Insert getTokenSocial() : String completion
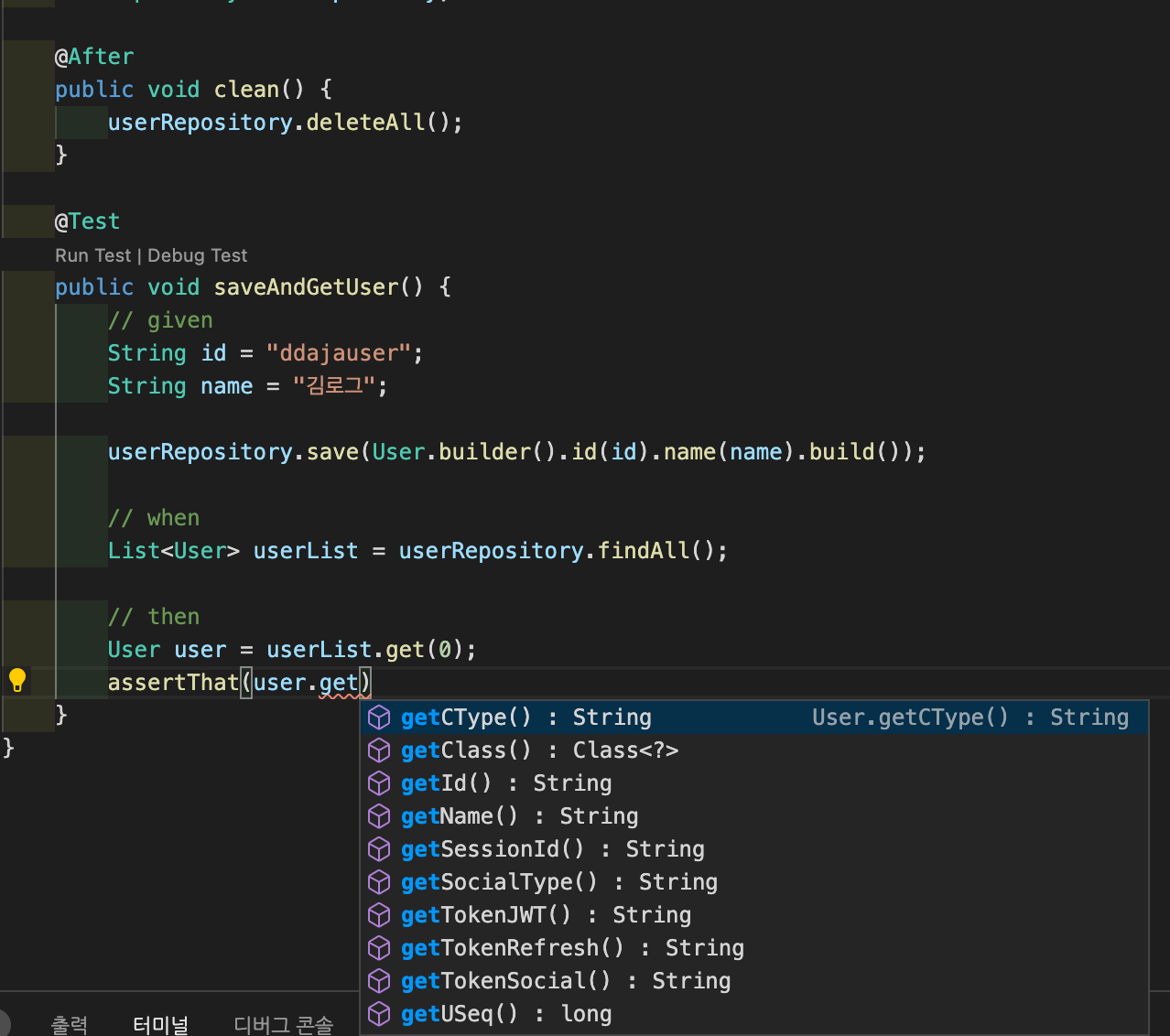Screen dimensions: 1170x1036 [x=754, y=981]
